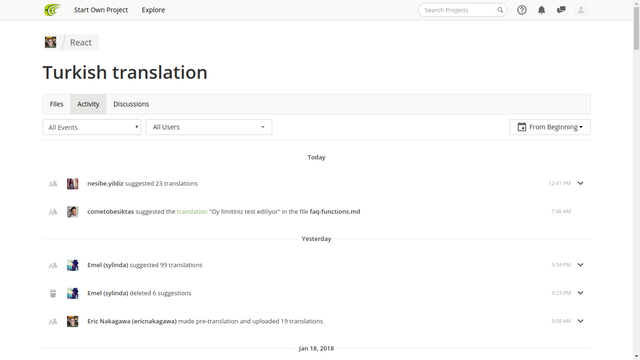Open the messages chat icon
Viewport: 640px width, 360px height.
(x=561, y=10)
